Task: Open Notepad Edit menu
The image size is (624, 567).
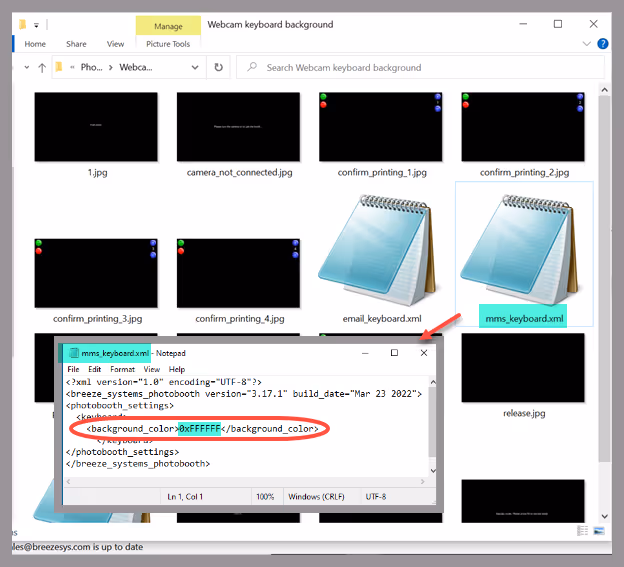Action: click(94, 369)
